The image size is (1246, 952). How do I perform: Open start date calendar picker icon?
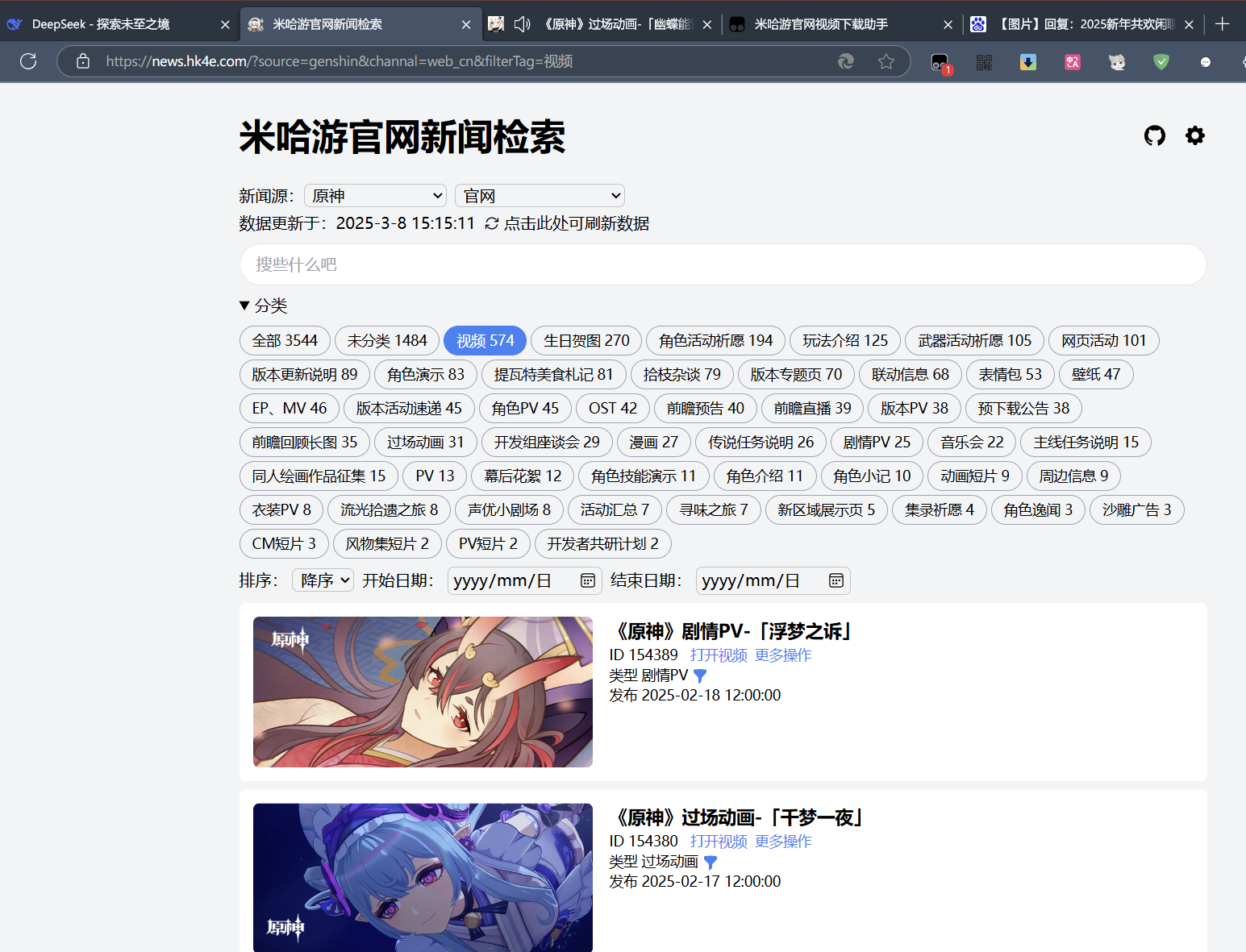(588, 580)
